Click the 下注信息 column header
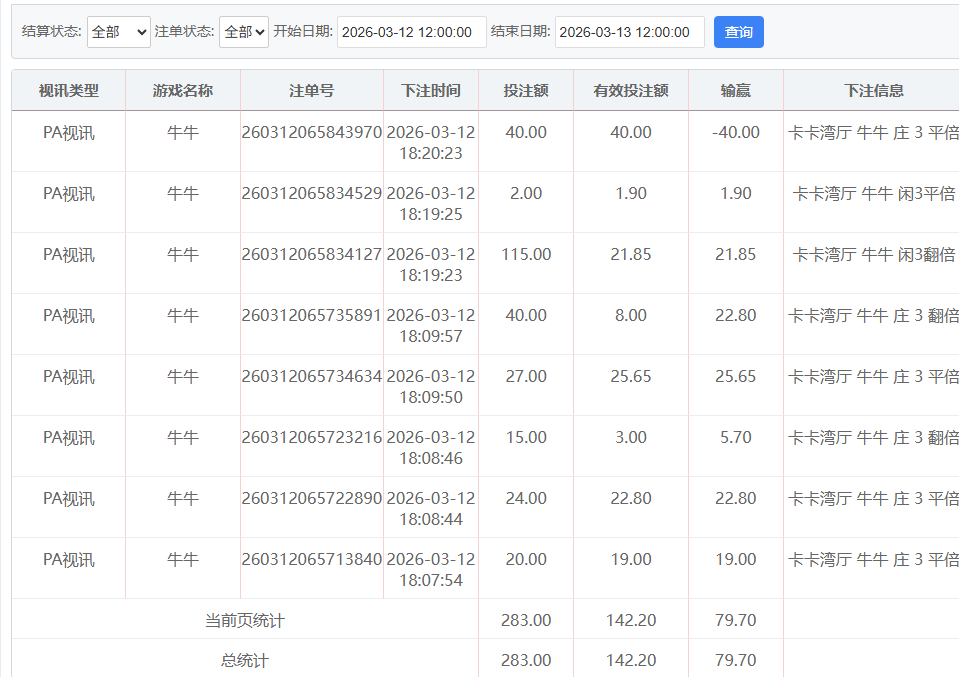The width and height of the screenshot is (959, 677). point(873,91)
